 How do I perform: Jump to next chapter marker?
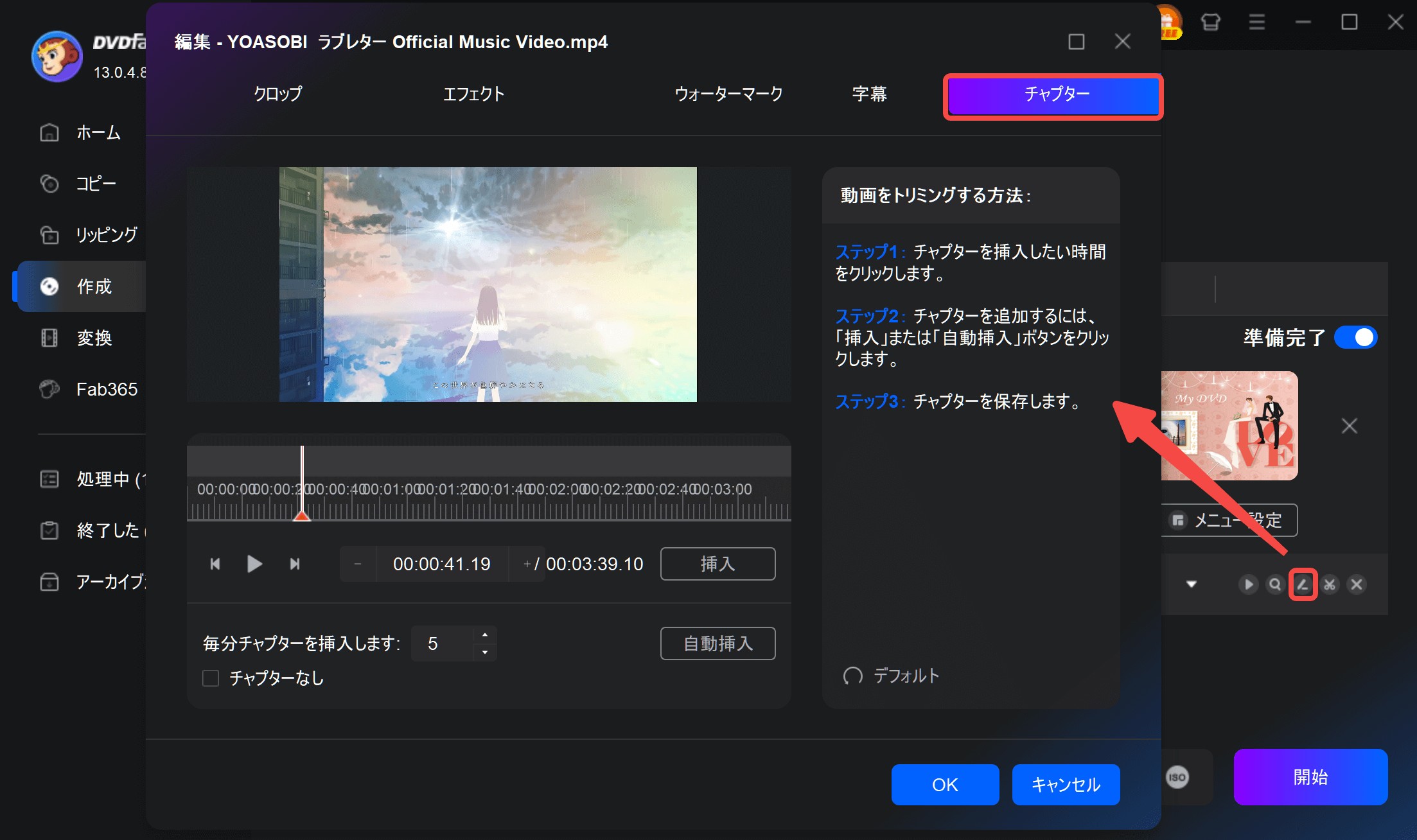pyautogui.click(x=295, y=564)
